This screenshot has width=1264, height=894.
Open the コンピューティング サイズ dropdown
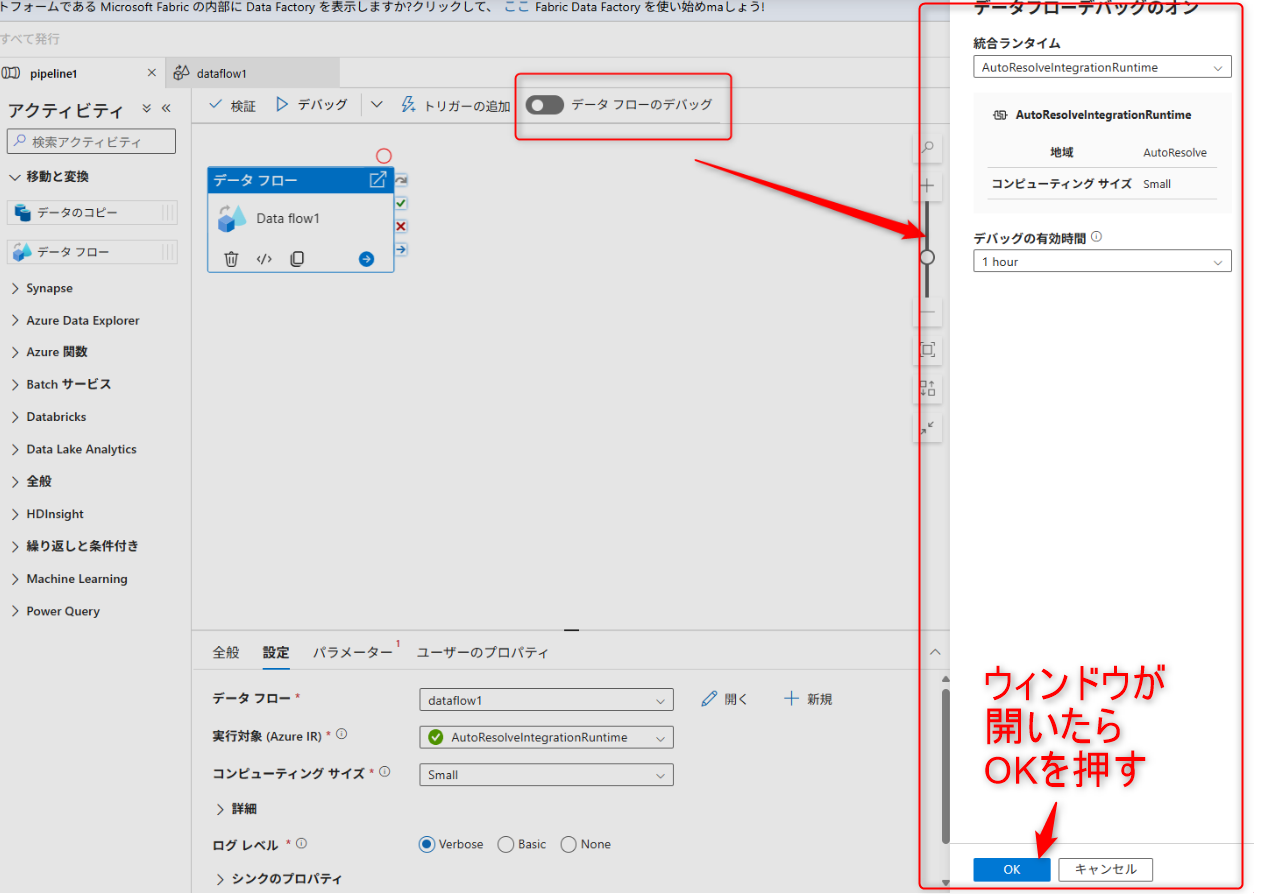(x=546, y=775)
